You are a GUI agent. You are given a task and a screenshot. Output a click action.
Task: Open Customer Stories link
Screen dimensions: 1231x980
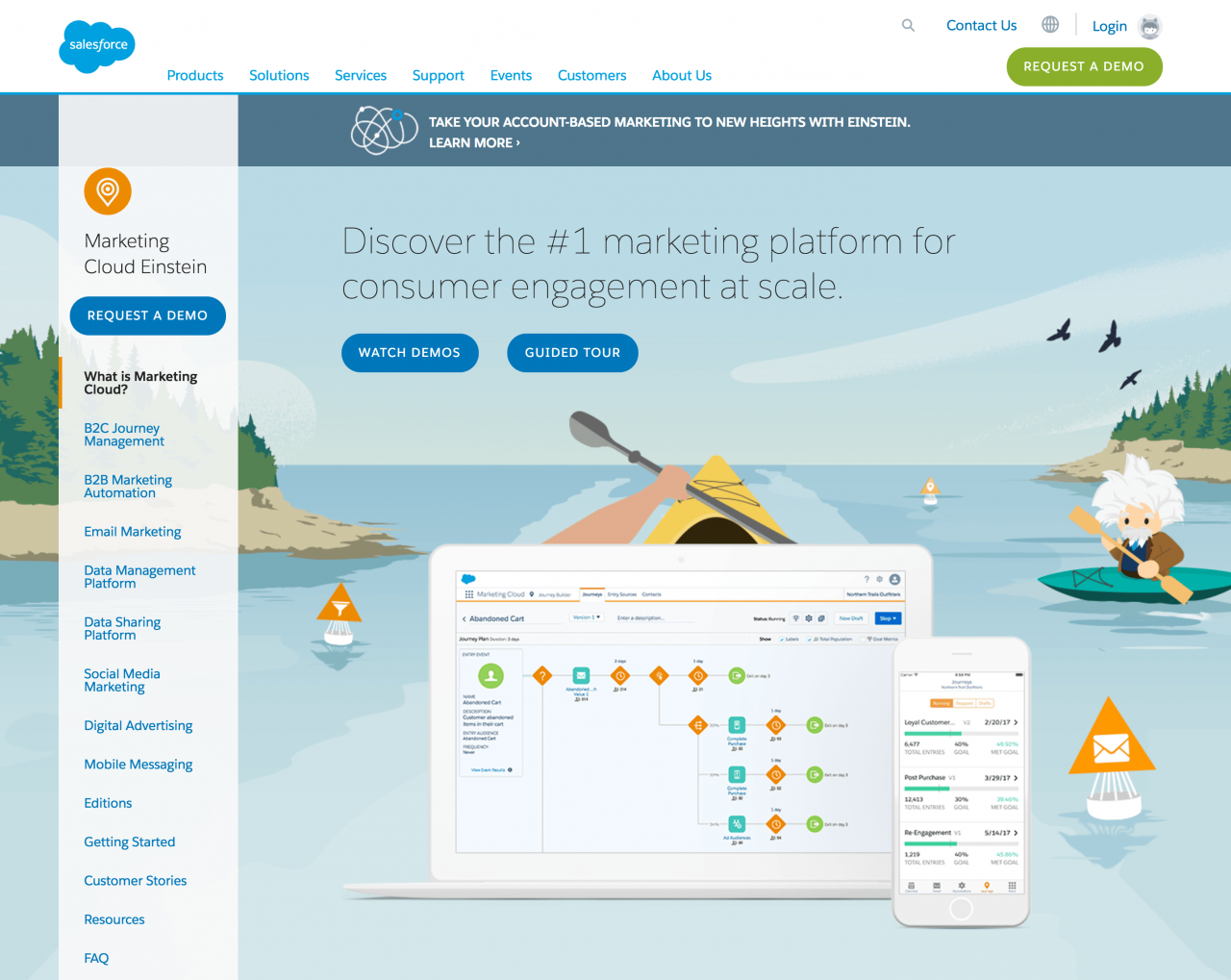point(136,881)
